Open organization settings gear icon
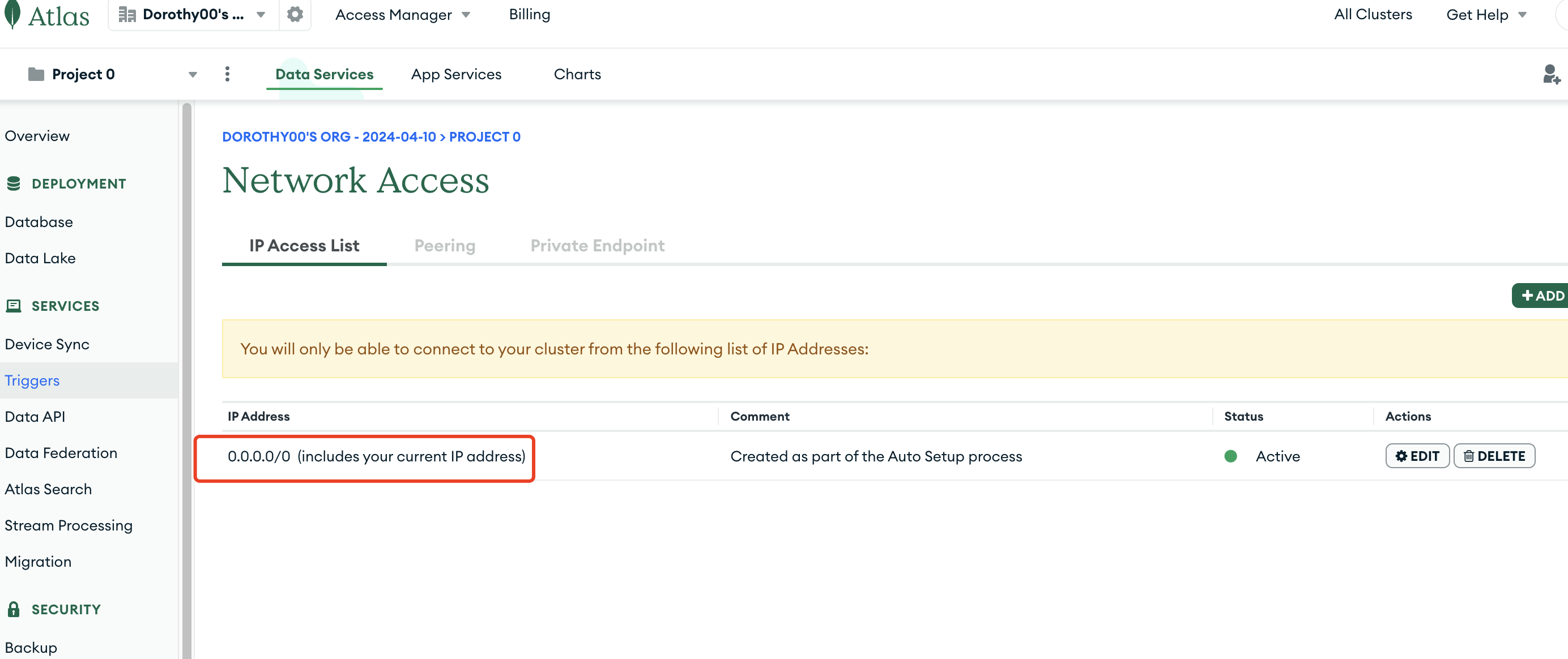Screen dimensions: 1568x659 (x=295, y=14)
